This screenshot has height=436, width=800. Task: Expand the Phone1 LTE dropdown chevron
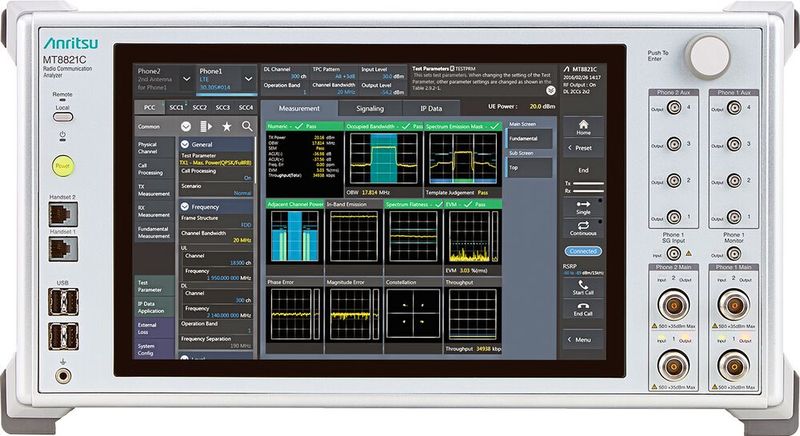point(248,79)
